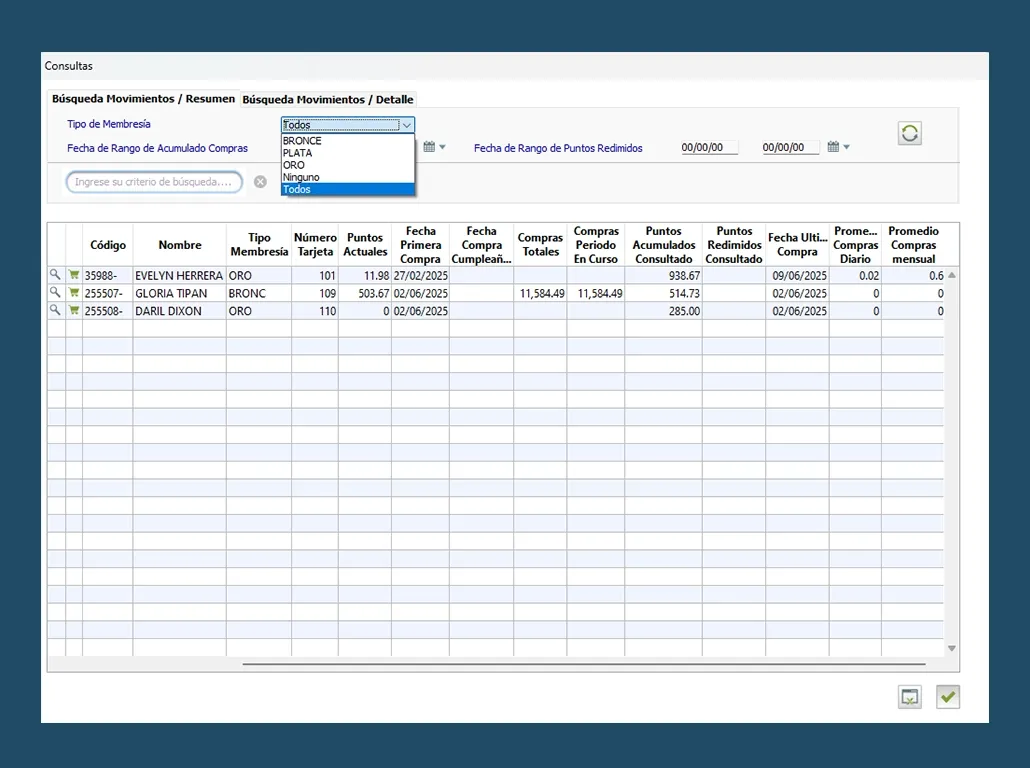Image resolution: width=1030 pixels, height=768 pixels.
Task: Click the close-window icon beside the checkmark
Action: pyautogui.click(x=909, y=698)
